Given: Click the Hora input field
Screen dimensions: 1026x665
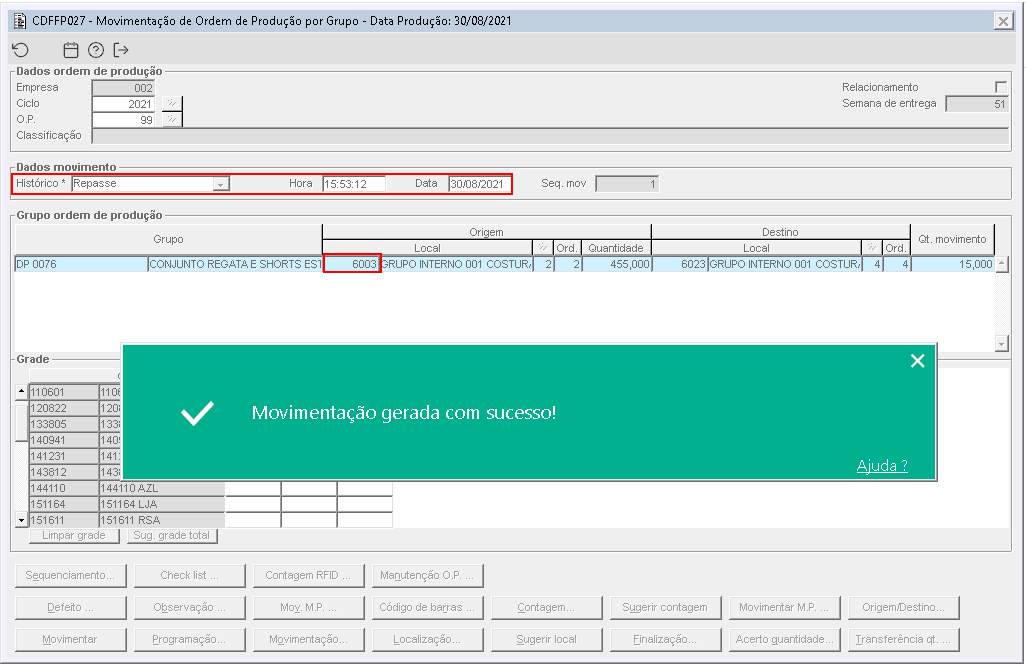Looking at the screenshot, I should [354, 184].
